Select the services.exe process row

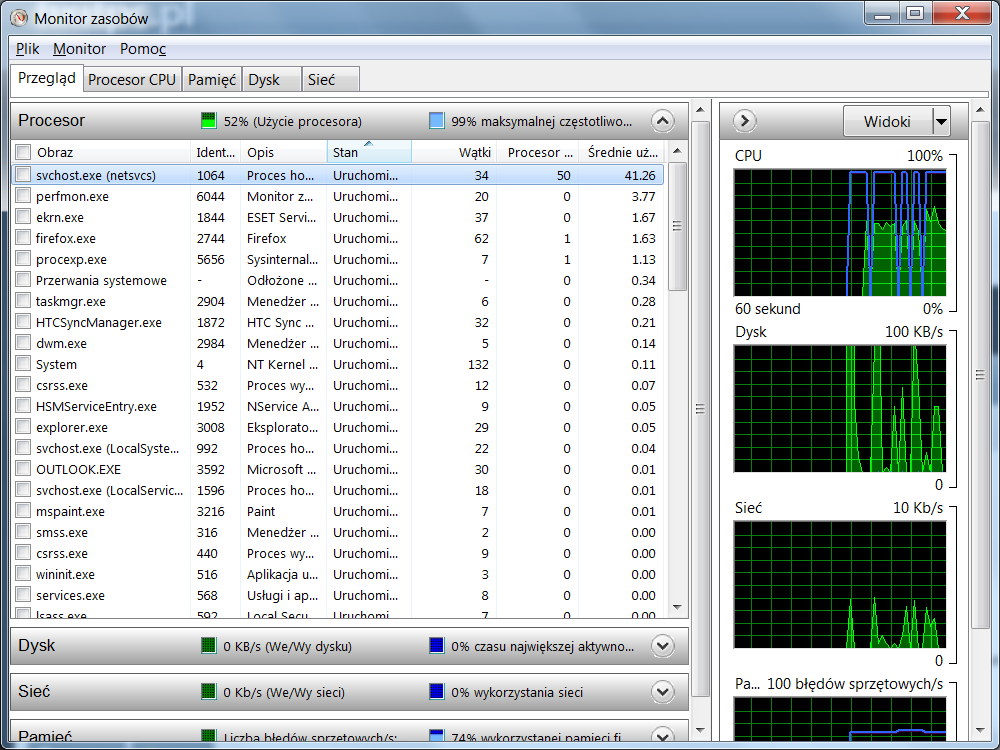pos(338,595)
